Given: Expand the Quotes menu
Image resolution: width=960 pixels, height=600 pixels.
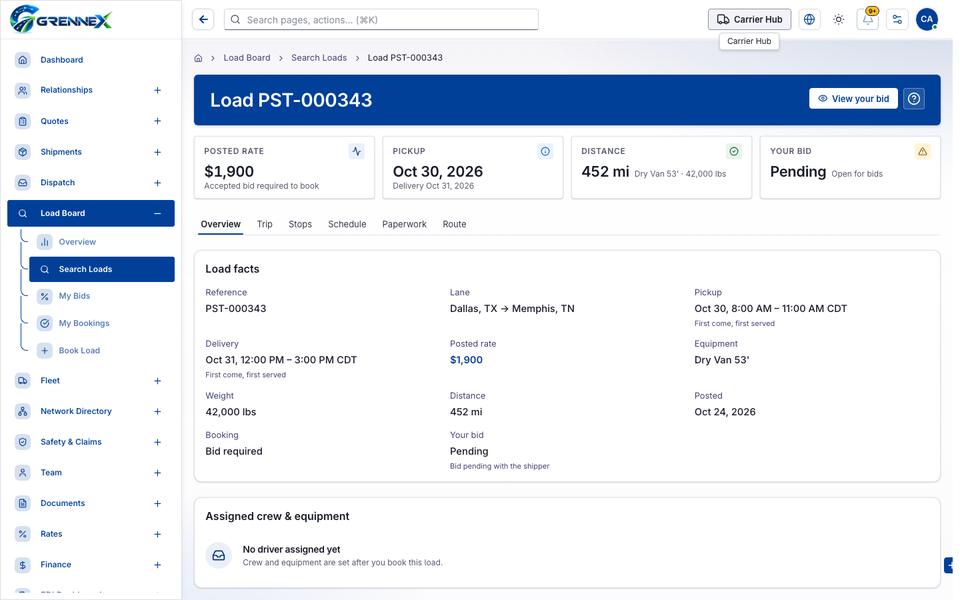Looking at the screenshot, I should pyautogui.click(x=157, y=121).
